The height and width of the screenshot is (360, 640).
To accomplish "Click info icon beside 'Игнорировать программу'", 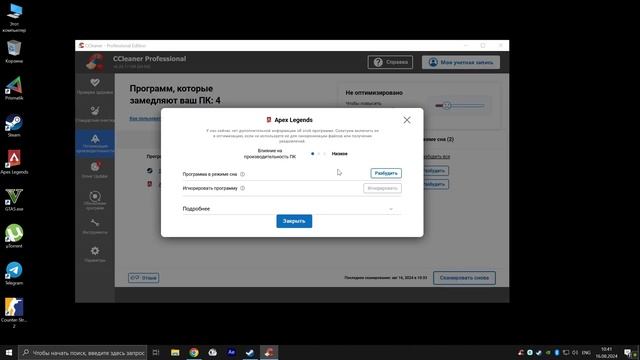I will tap(242, 188).
